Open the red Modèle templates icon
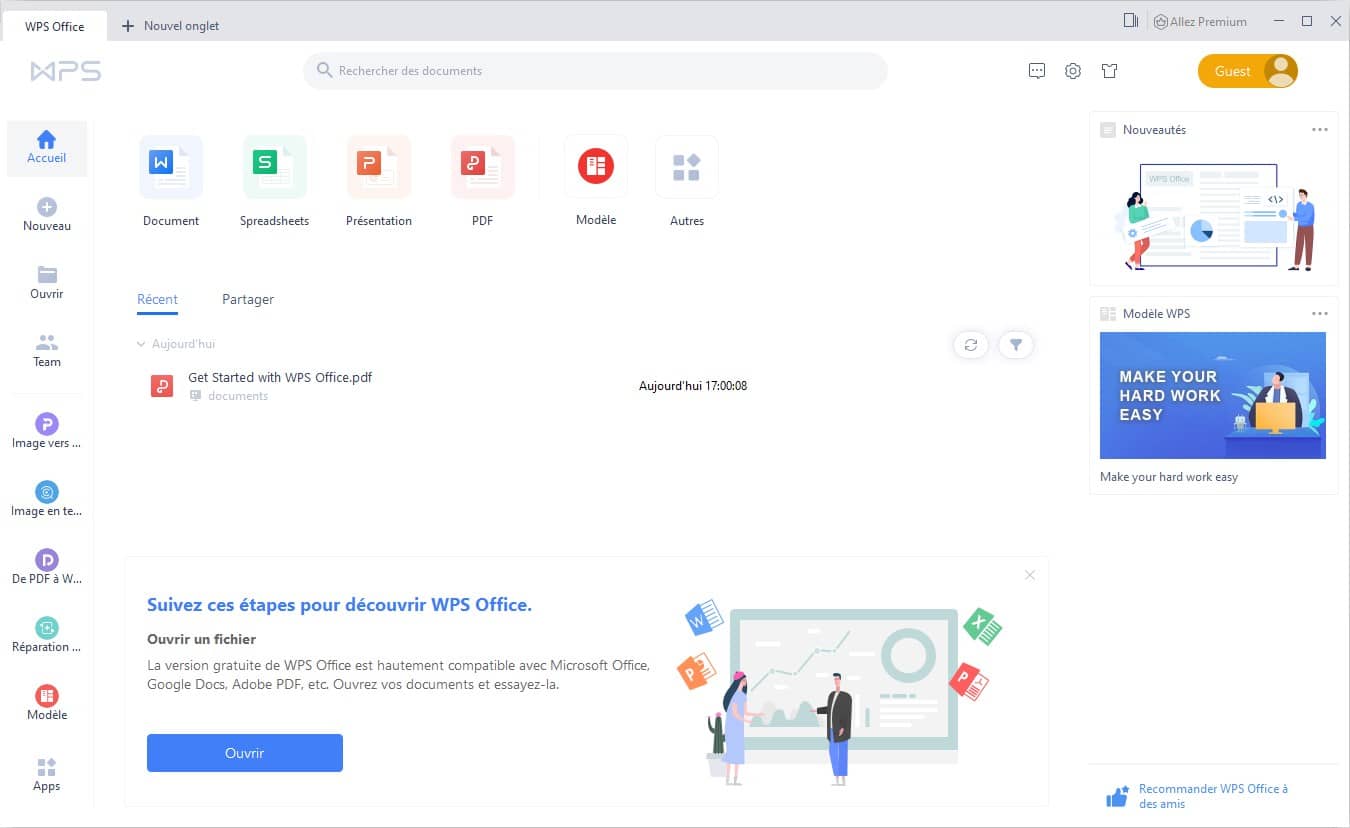 [596, 166]
